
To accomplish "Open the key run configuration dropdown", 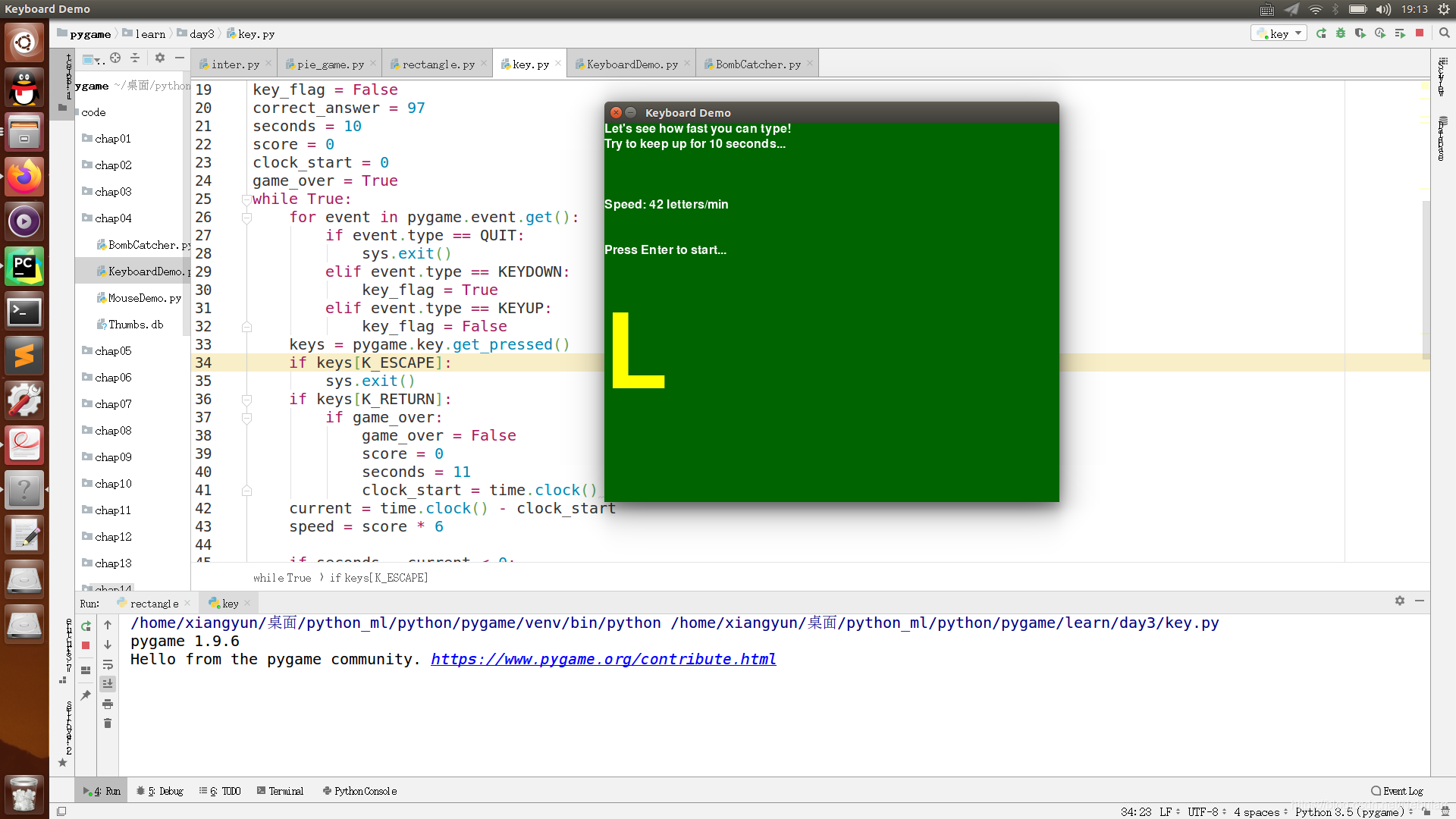I will [1279, 33].
